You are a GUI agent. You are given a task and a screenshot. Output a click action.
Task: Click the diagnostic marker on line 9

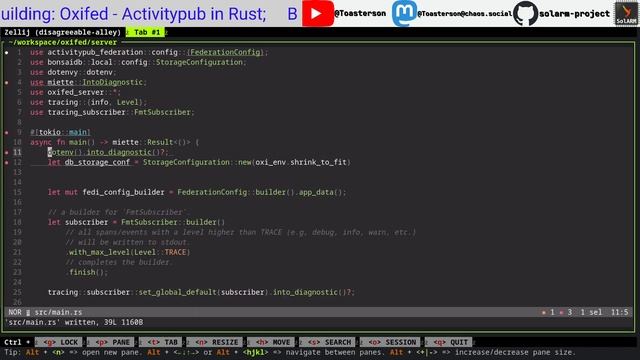[x=7, y=132]
